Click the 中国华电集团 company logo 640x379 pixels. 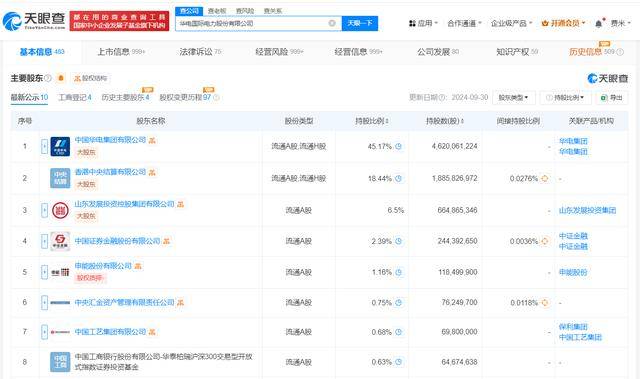(x=60, y=146)
